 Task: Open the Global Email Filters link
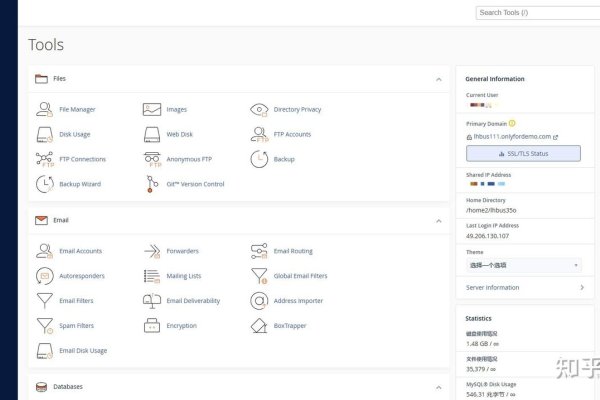300,276
